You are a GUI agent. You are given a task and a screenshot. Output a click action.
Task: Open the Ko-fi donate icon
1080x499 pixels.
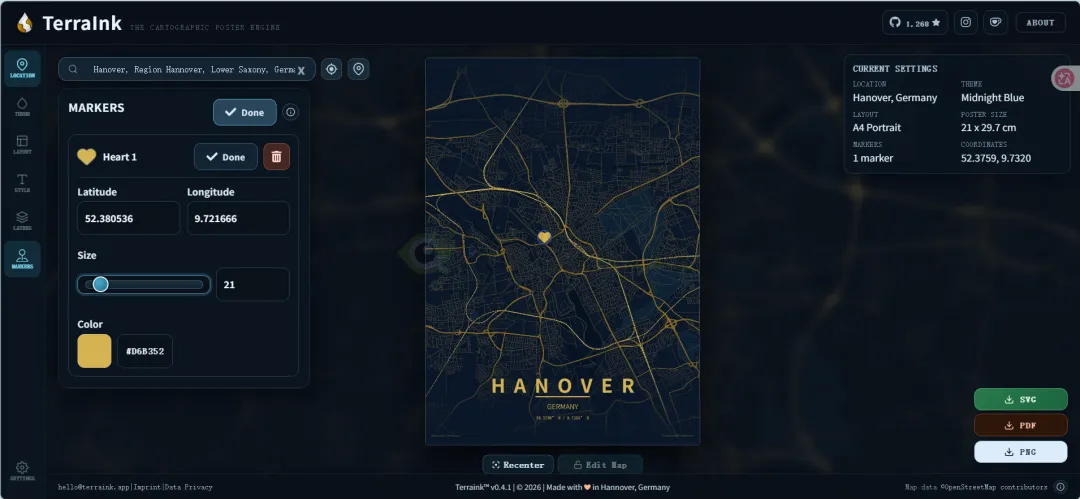(995, 23)
